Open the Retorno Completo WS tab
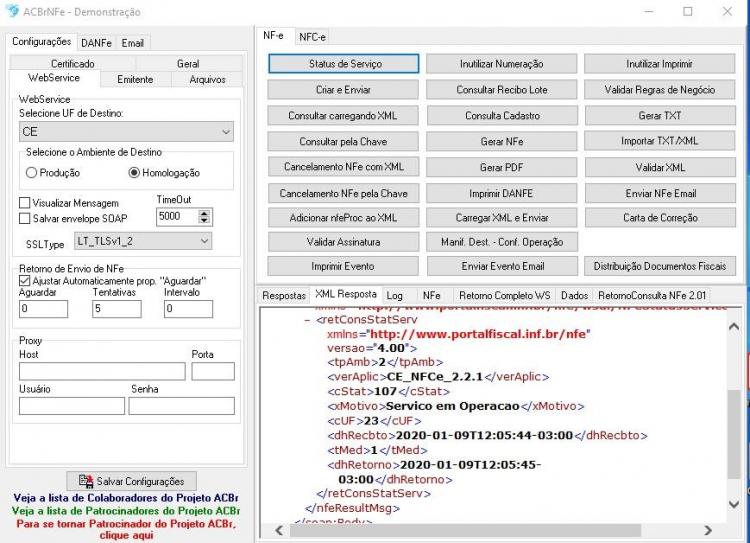750x543 pixels. (505, 296)
